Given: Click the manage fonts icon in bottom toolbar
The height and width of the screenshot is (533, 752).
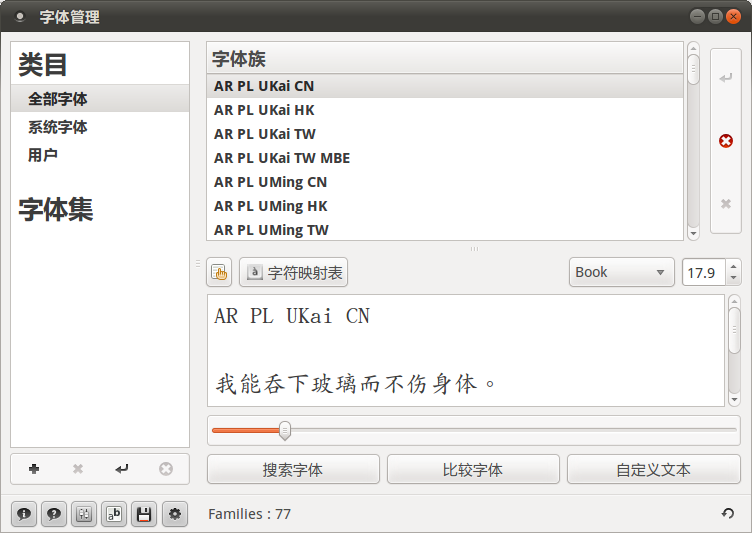Looking at the screenshot, I should click(84, 514).
